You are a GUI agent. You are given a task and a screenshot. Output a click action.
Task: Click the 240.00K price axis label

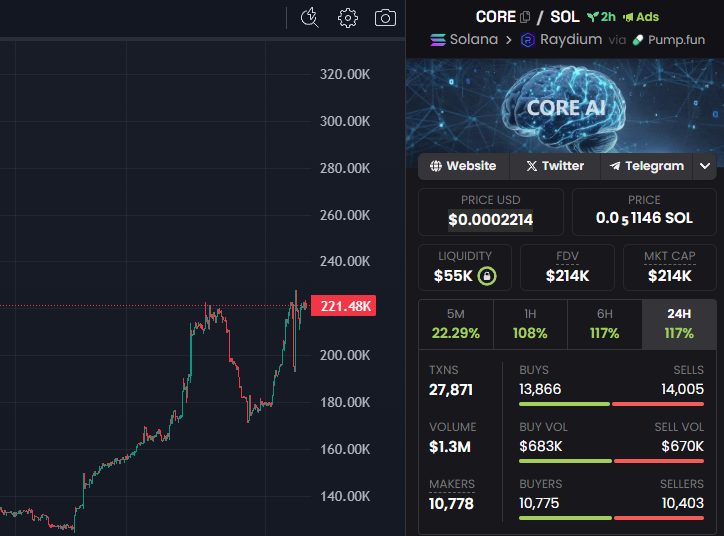(345, 262)
